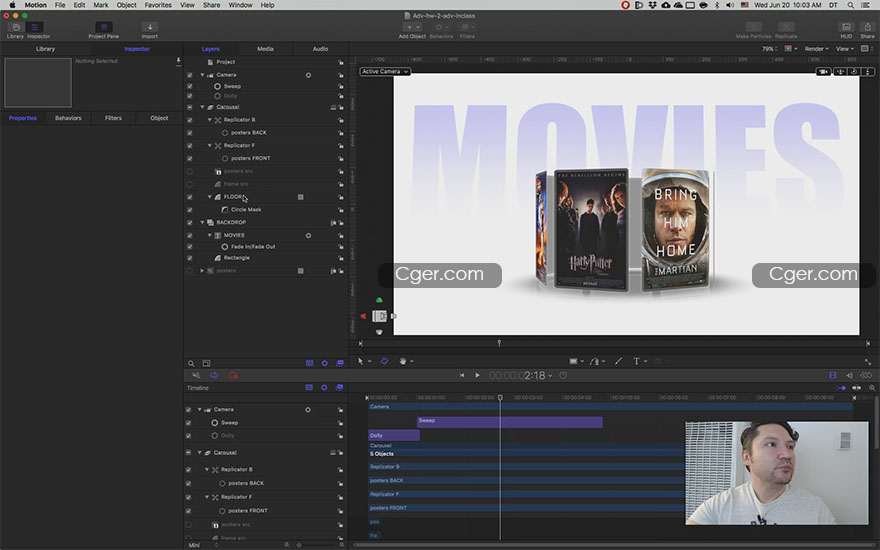The image size is (880, 550).
Task: Open the Library from the toolbar icon
Action: [16, 28]
